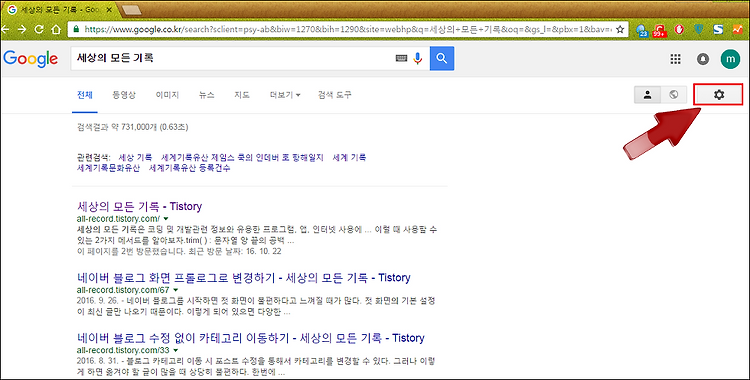The image size is (750, 380).
Task: Show private results with the person icon
Action: pyautogui.click(x=648, y=95)
